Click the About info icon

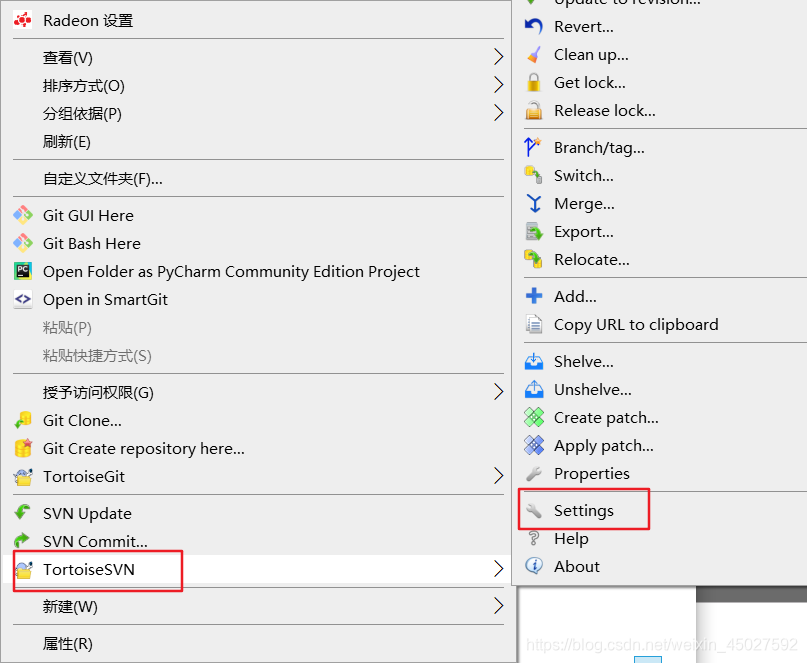(x=534, y=566)
